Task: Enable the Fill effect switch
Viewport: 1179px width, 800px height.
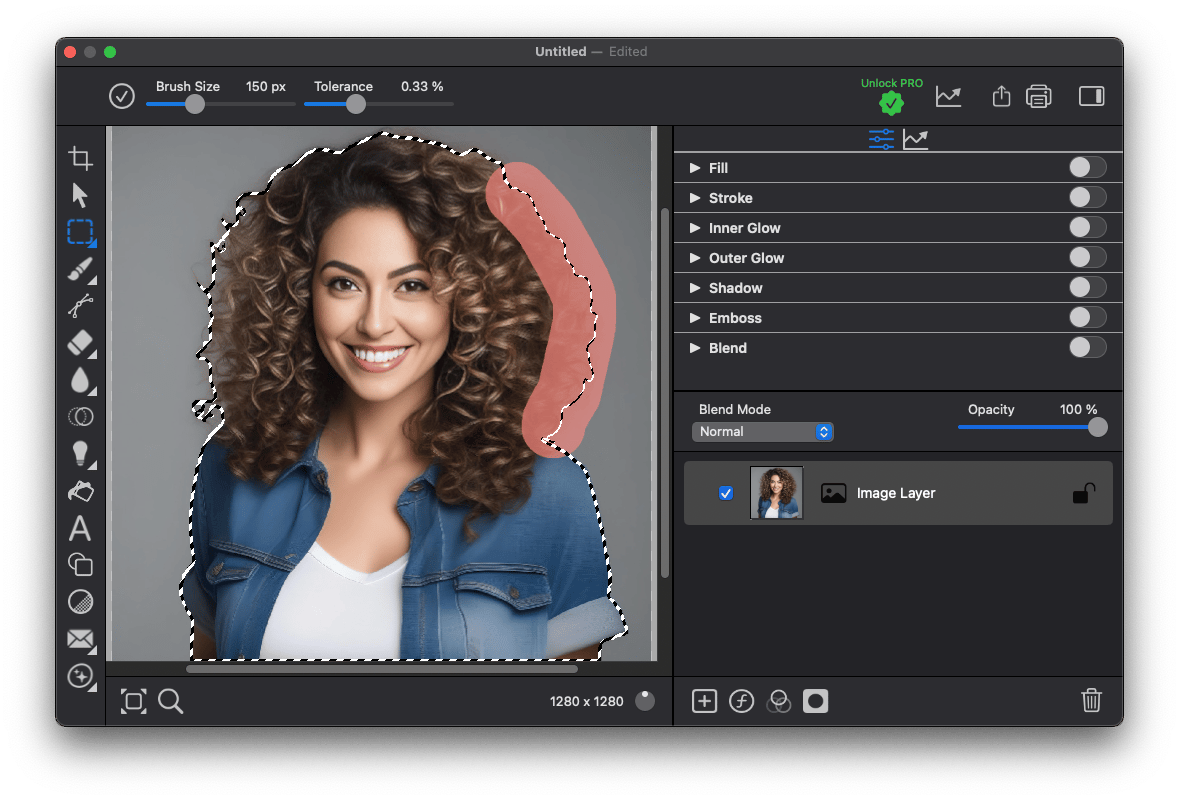Action: [x=1087, y=167]
